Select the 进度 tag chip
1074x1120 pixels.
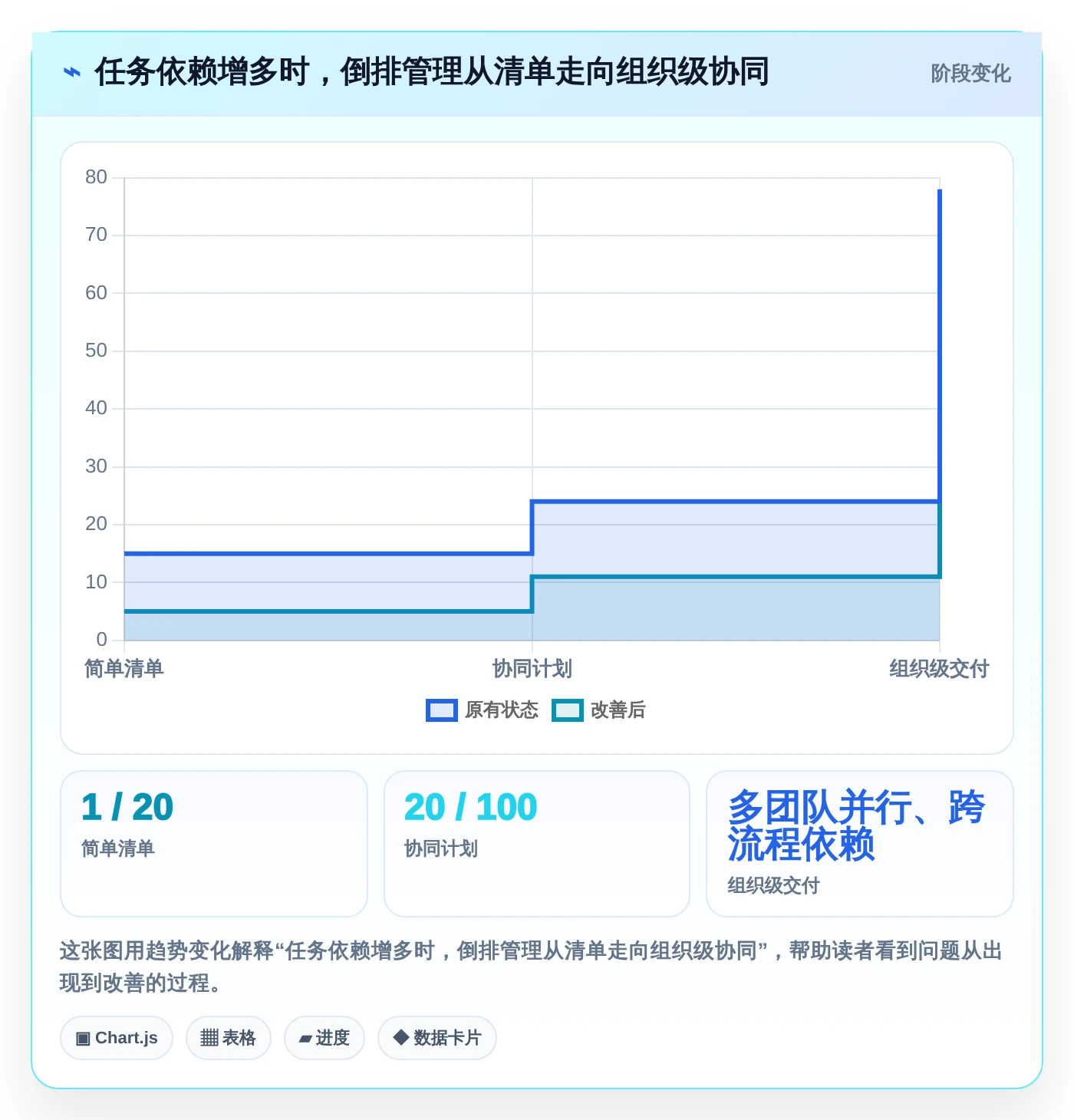tap(325, 1038)
